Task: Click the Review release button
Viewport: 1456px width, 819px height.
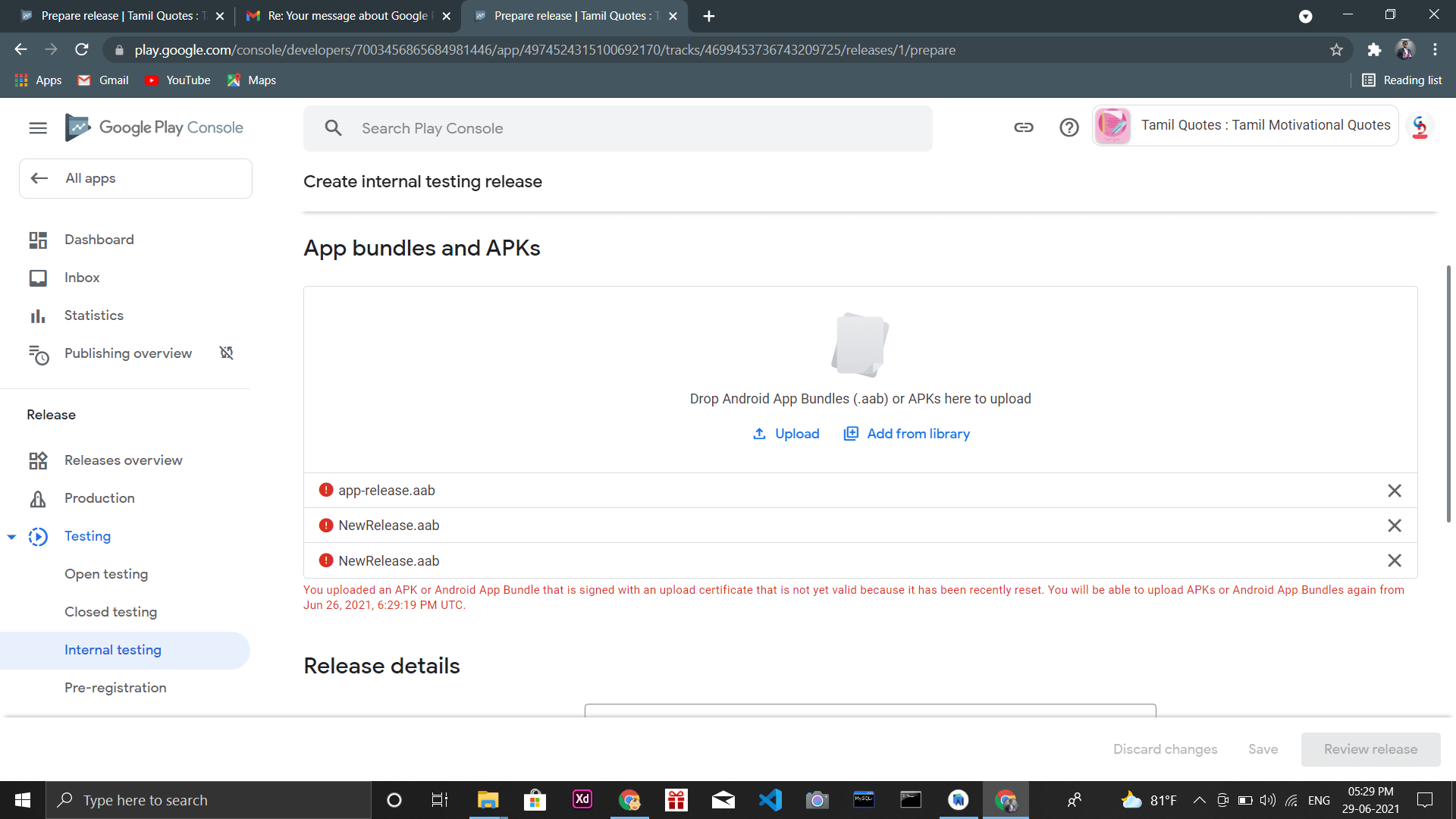Action: coord(1370,748)
